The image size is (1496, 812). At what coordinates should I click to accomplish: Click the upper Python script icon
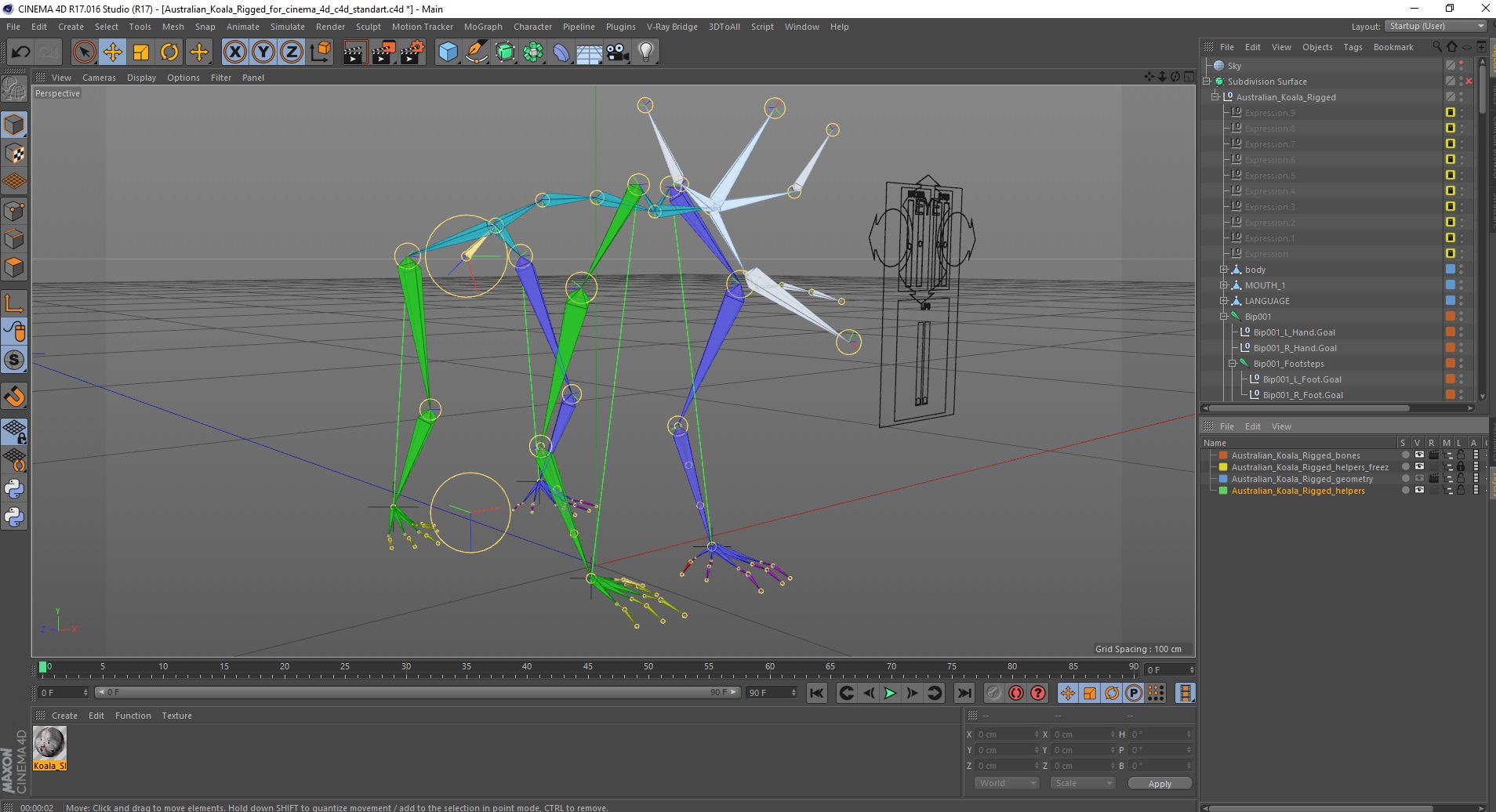[x=14, y=489]
